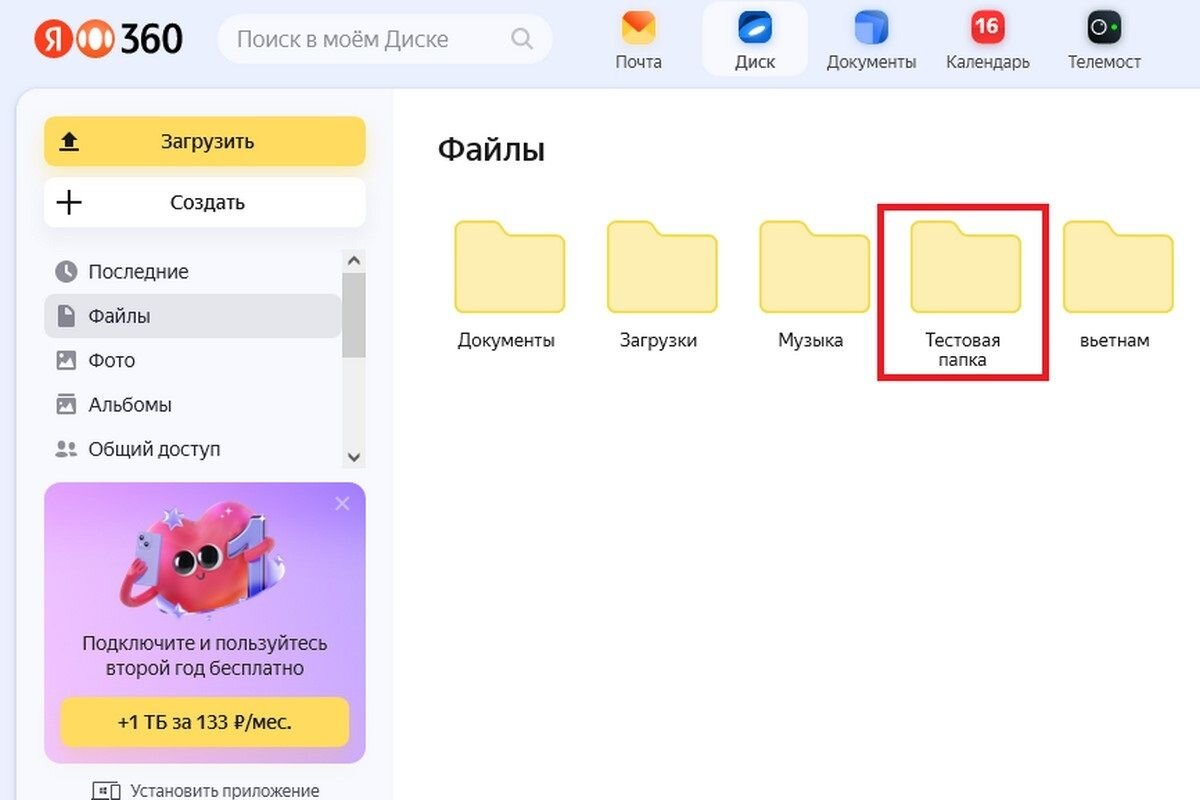This screenshot has width=1200, height=800.
Task: Open the Диск service icon
Action: click(755, 40)
